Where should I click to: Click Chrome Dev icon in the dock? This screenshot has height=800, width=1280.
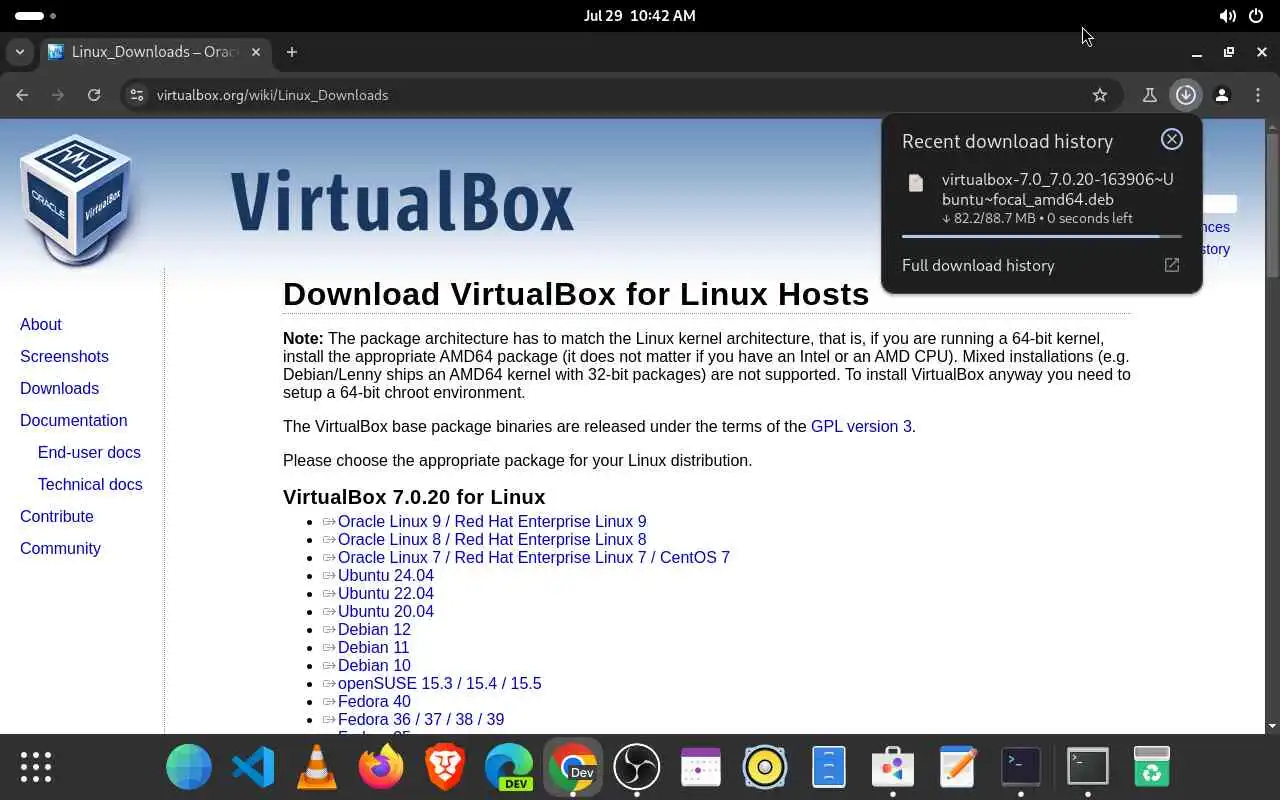point(573,767)
